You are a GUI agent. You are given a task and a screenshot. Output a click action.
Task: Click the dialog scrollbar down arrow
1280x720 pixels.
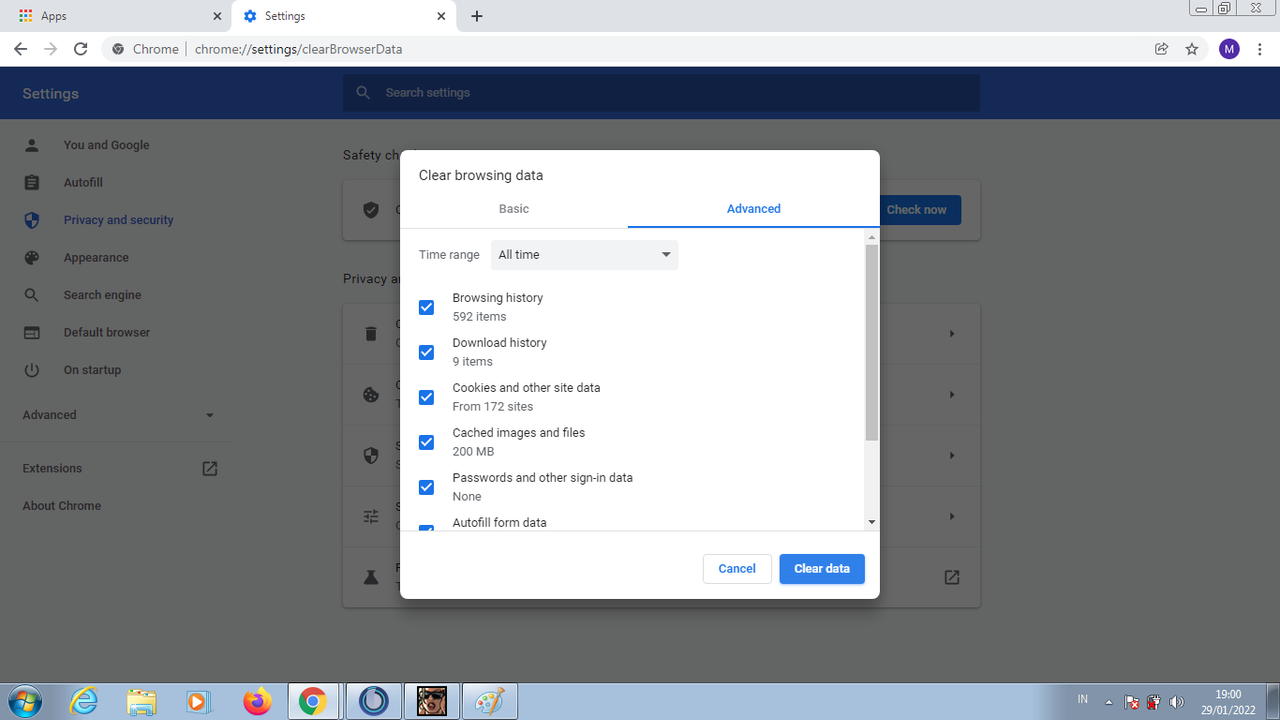(x=872, y=522)
